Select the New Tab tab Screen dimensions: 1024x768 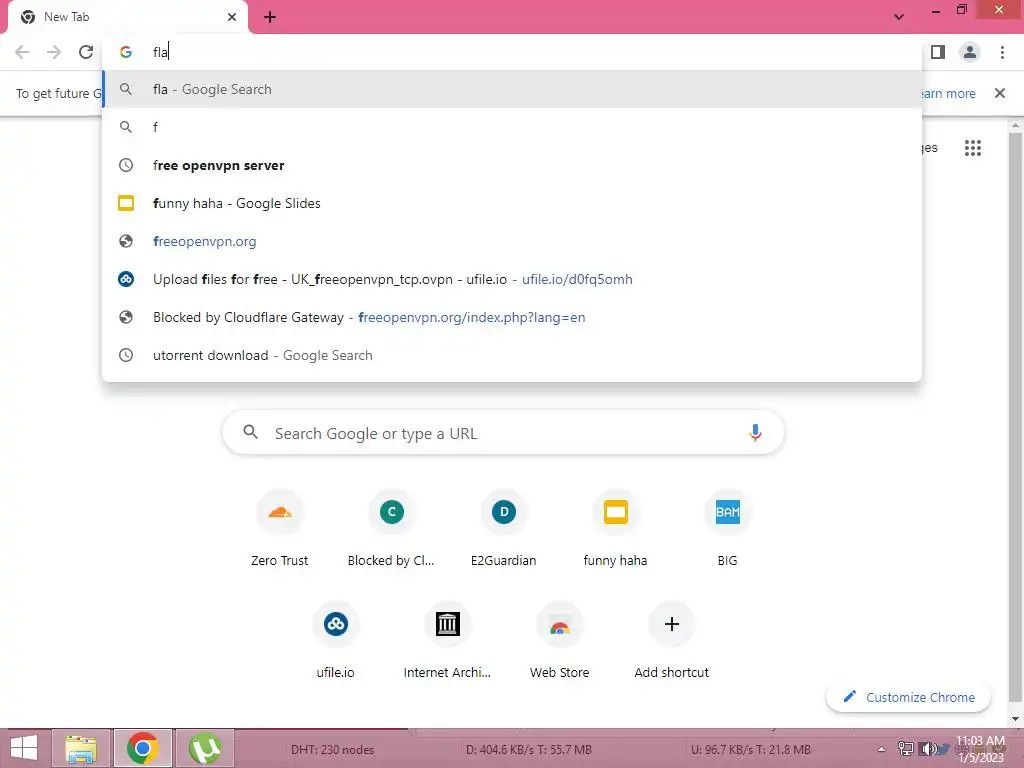pos(127,18)
